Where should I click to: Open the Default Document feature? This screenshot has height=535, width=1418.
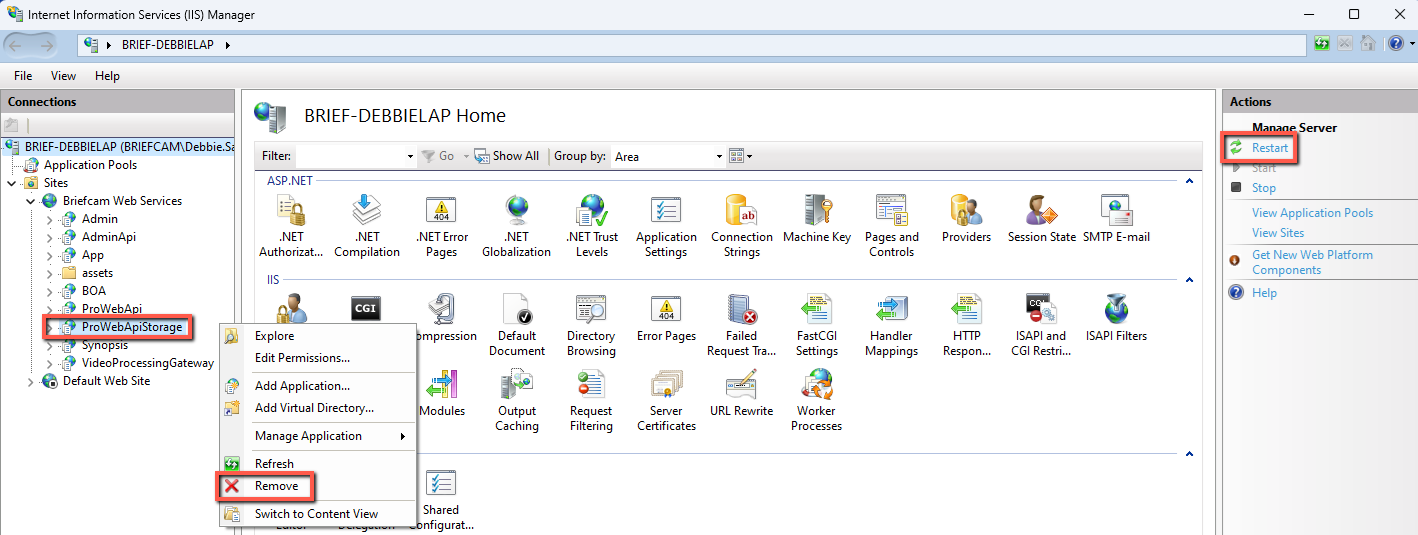[516, 325]
